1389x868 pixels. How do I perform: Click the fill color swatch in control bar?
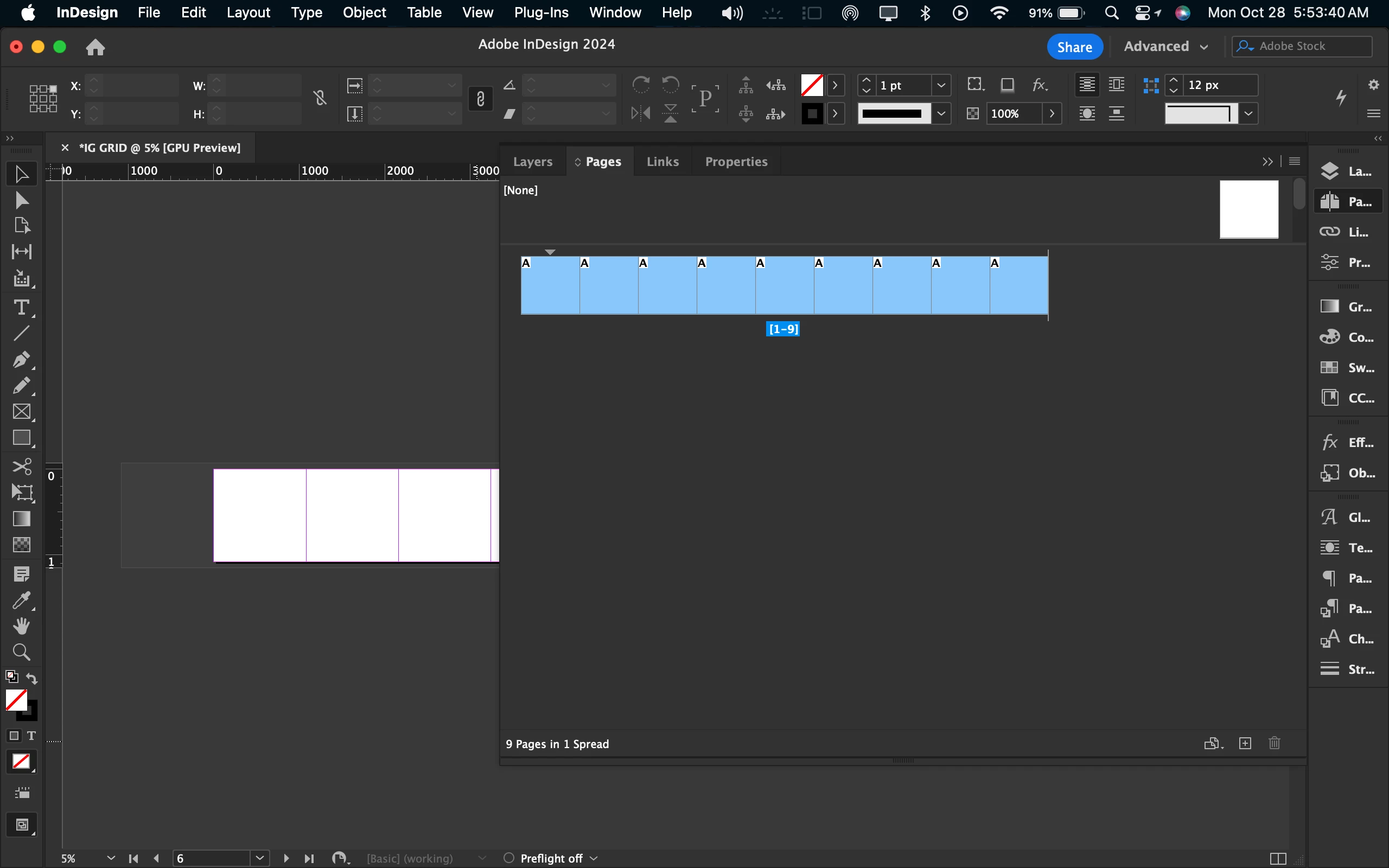coord(812,85)
